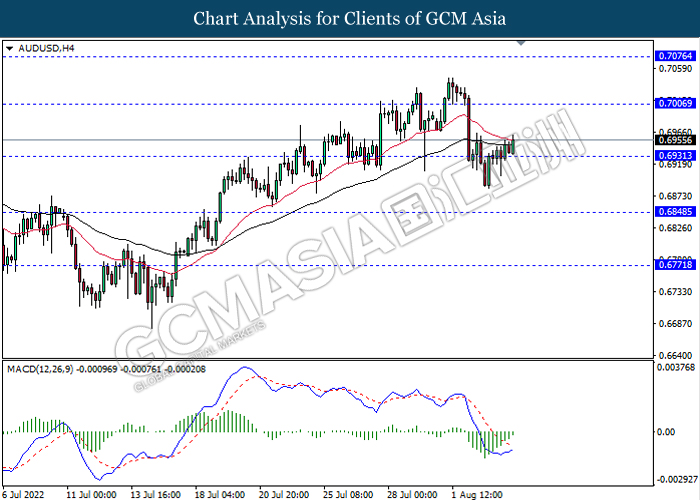
Task: Click the 0.67718 level price label
Action: coord(675,265)
